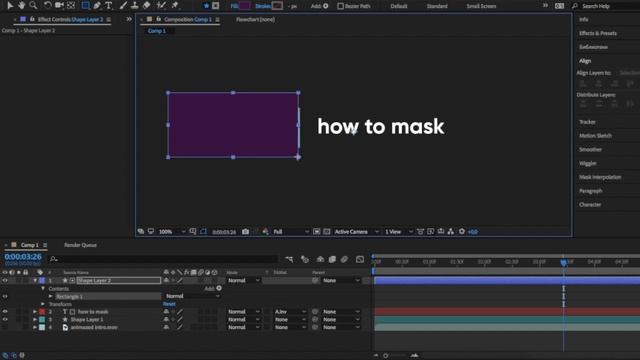Open the Full resolution dropdown
Screen dimensions: 640x360
point(291,231)
